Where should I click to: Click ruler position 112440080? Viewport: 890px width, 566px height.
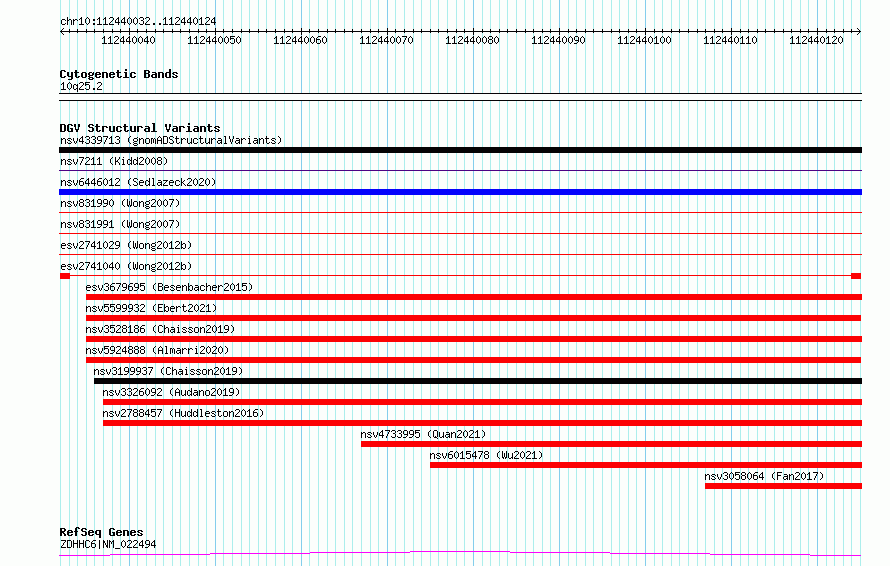[x=472, y=40]
